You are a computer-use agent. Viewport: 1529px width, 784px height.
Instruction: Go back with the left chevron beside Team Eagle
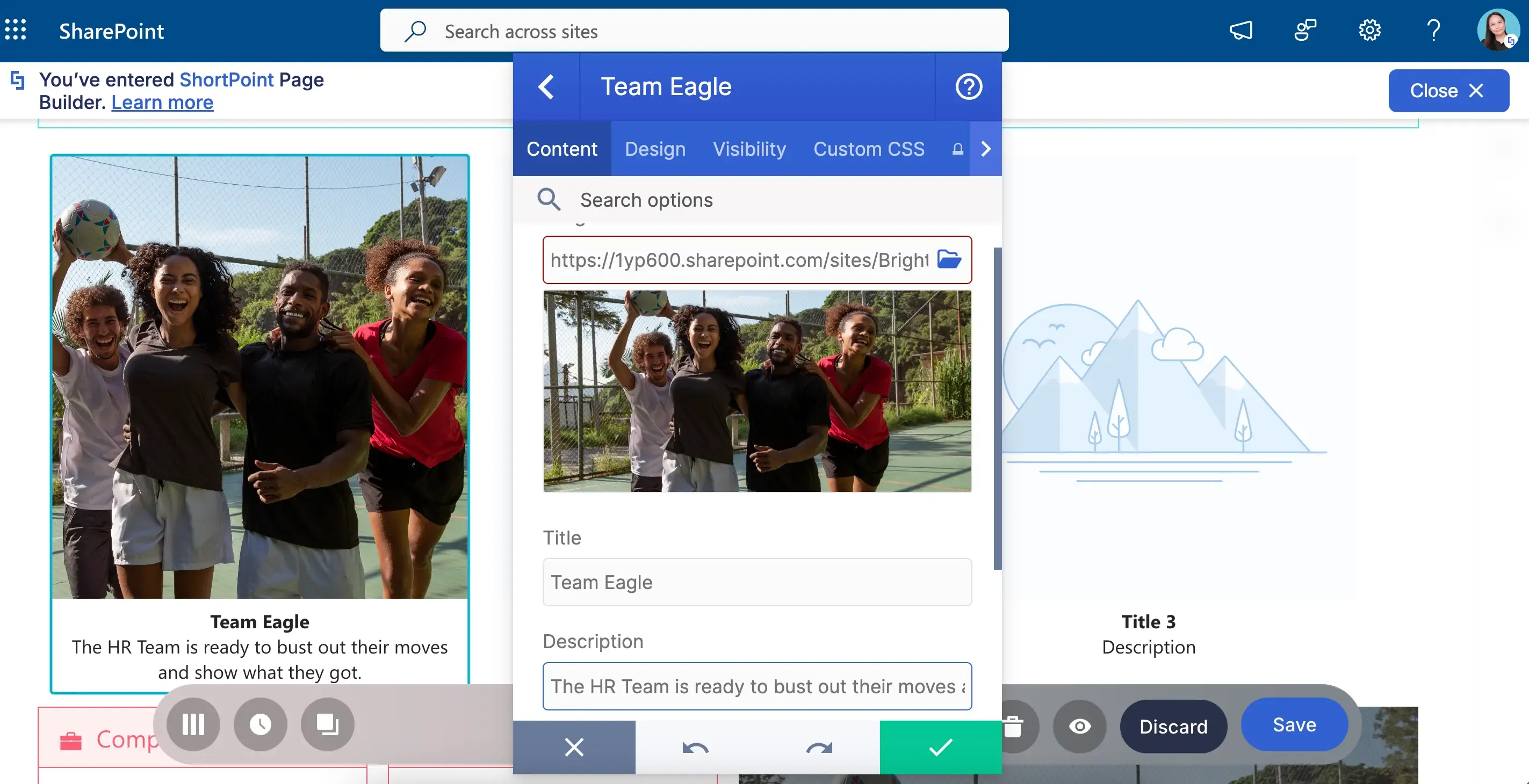pyautogui.click(x=546, y=86)
